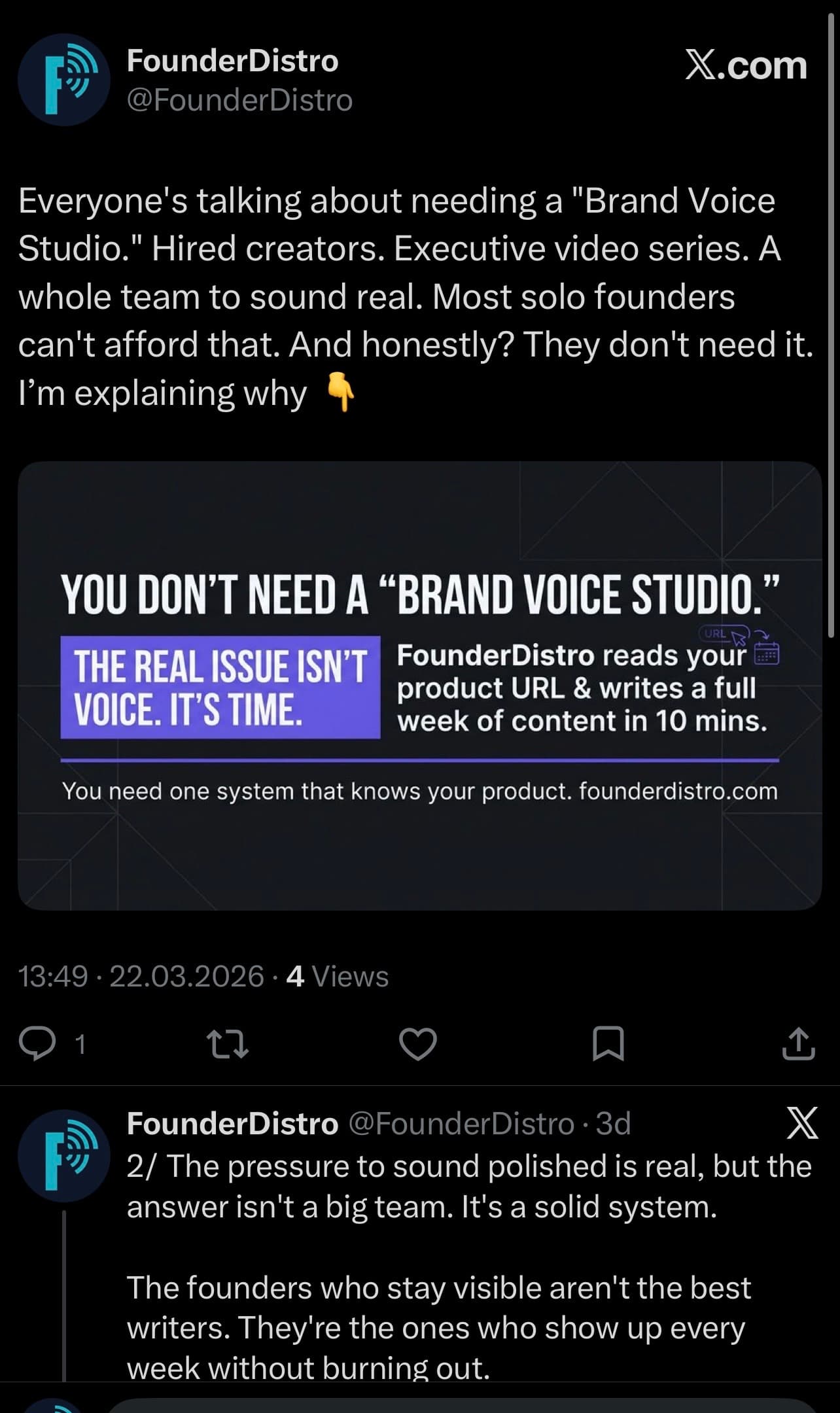Image resolution: width=840 pixels, height=1413 pixels.
Task: Bookmark the FounderDistro post
Action: pos(608,1043)
